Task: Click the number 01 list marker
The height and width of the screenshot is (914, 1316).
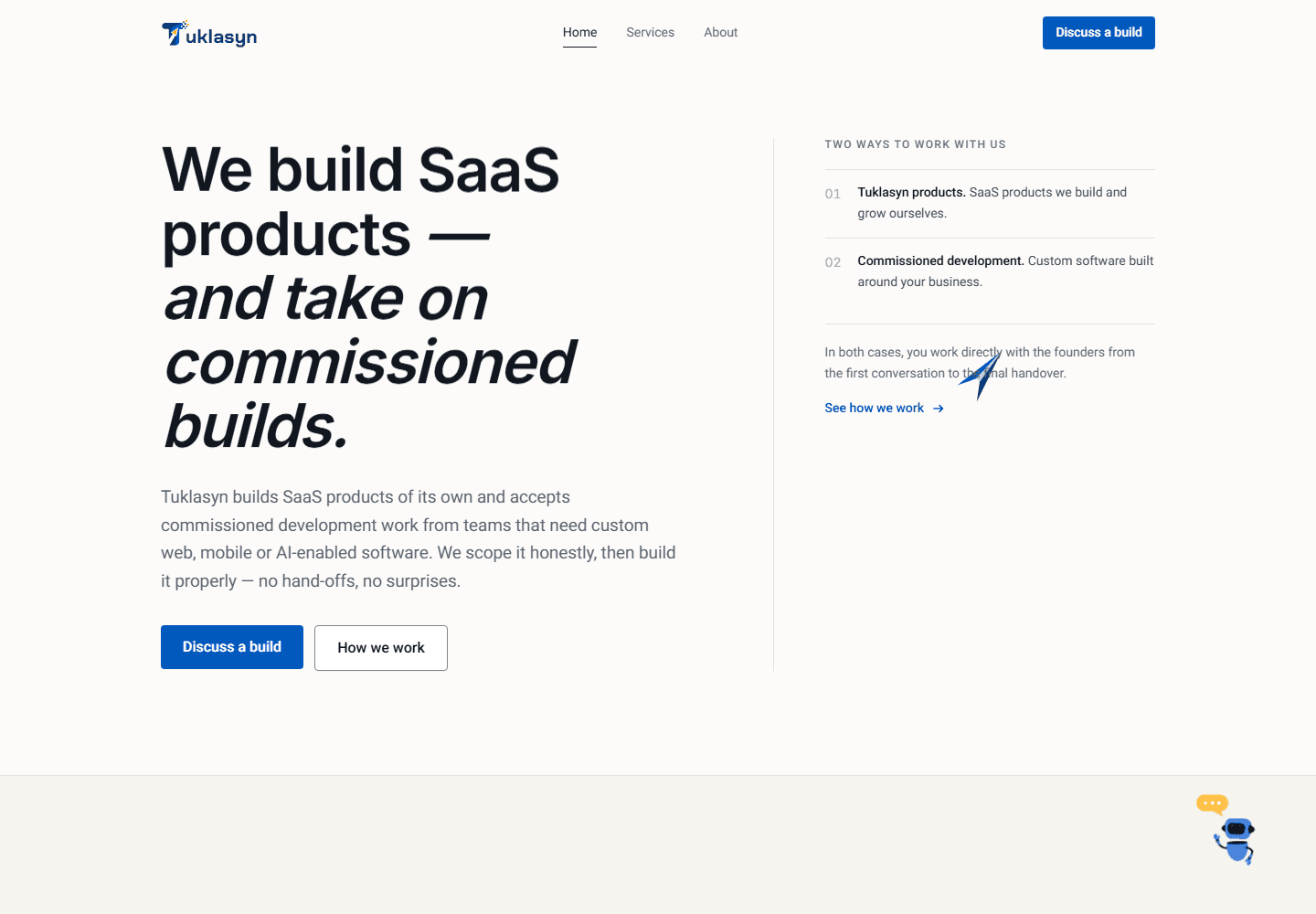Action: point(833,194)
